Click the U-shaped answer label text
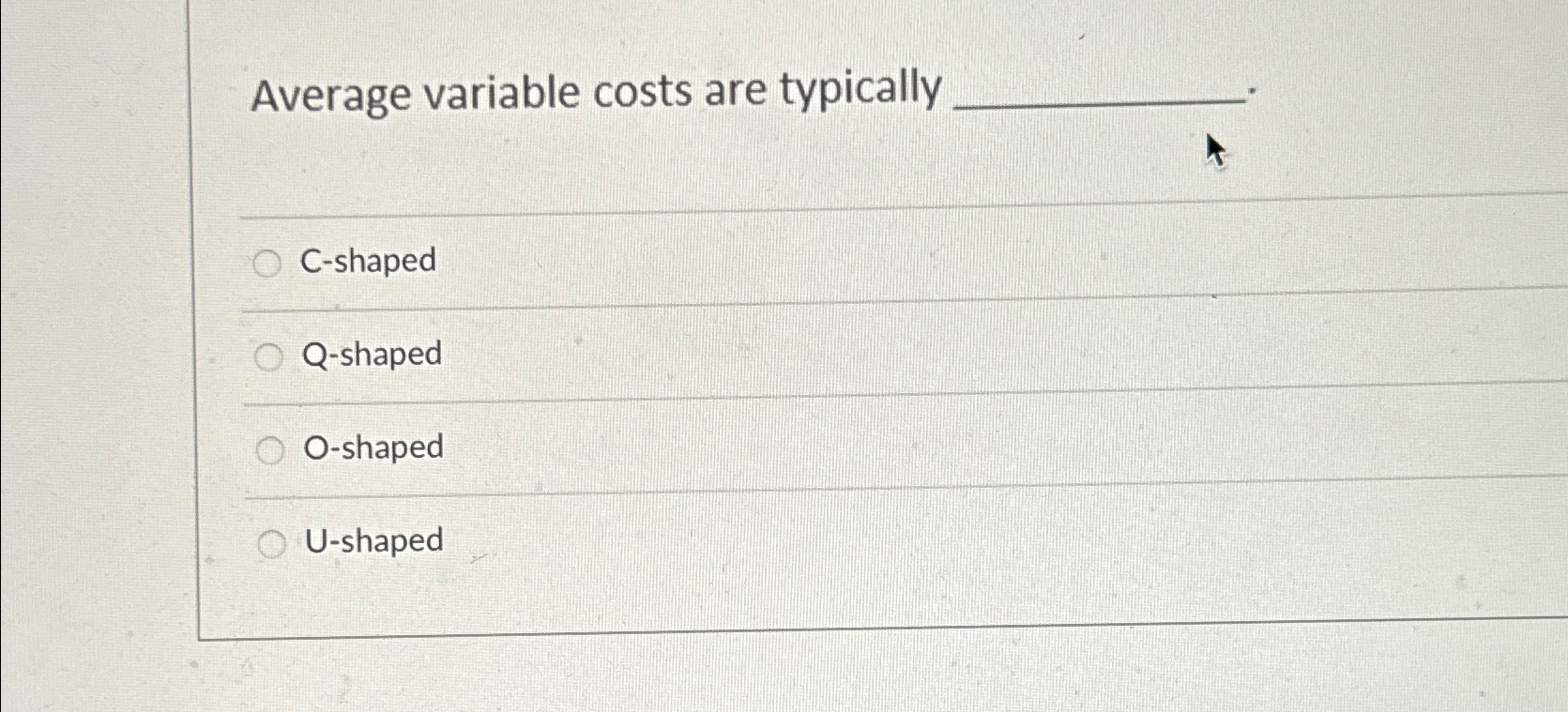 pos(373,542)
